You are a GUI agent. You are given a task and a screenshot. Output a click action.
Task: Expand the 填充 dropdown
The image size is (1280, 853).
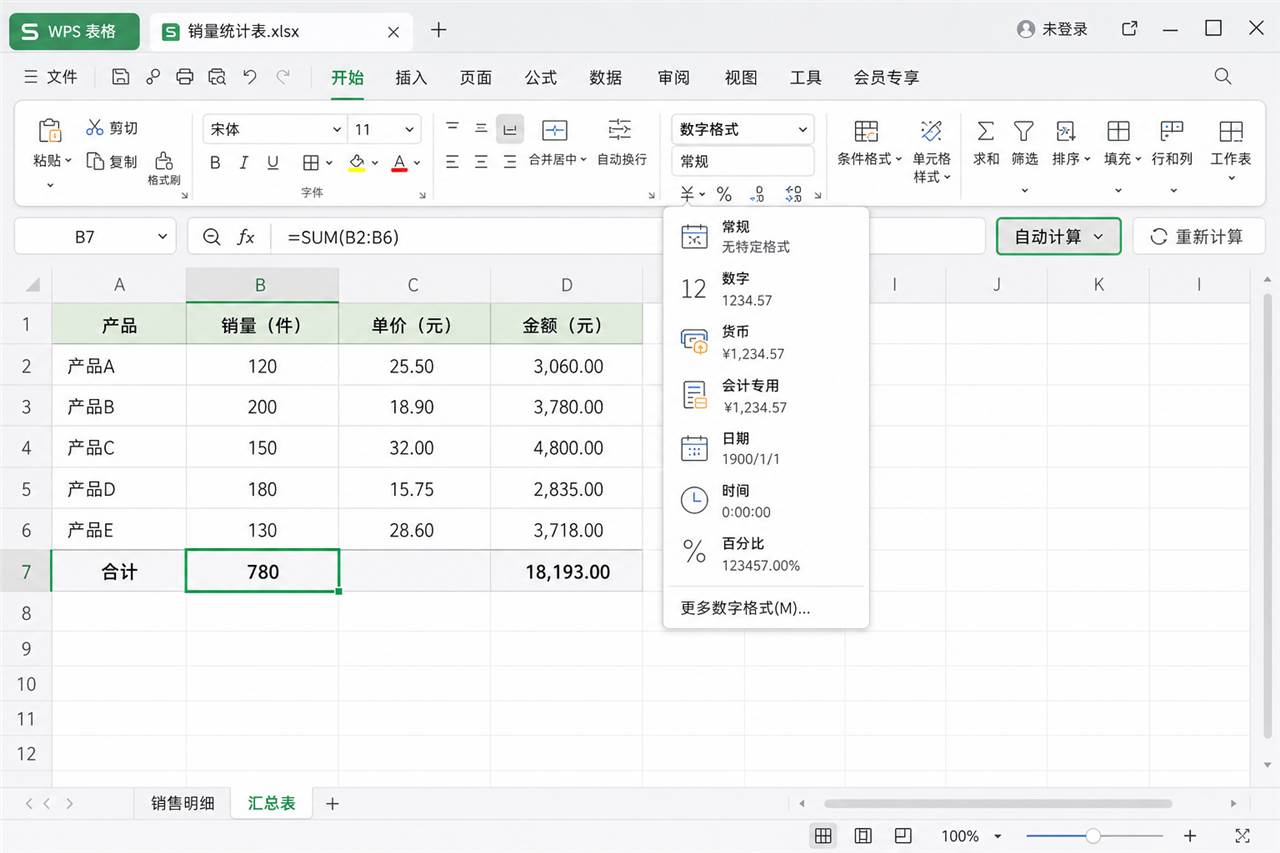[x=1139, y=159]
